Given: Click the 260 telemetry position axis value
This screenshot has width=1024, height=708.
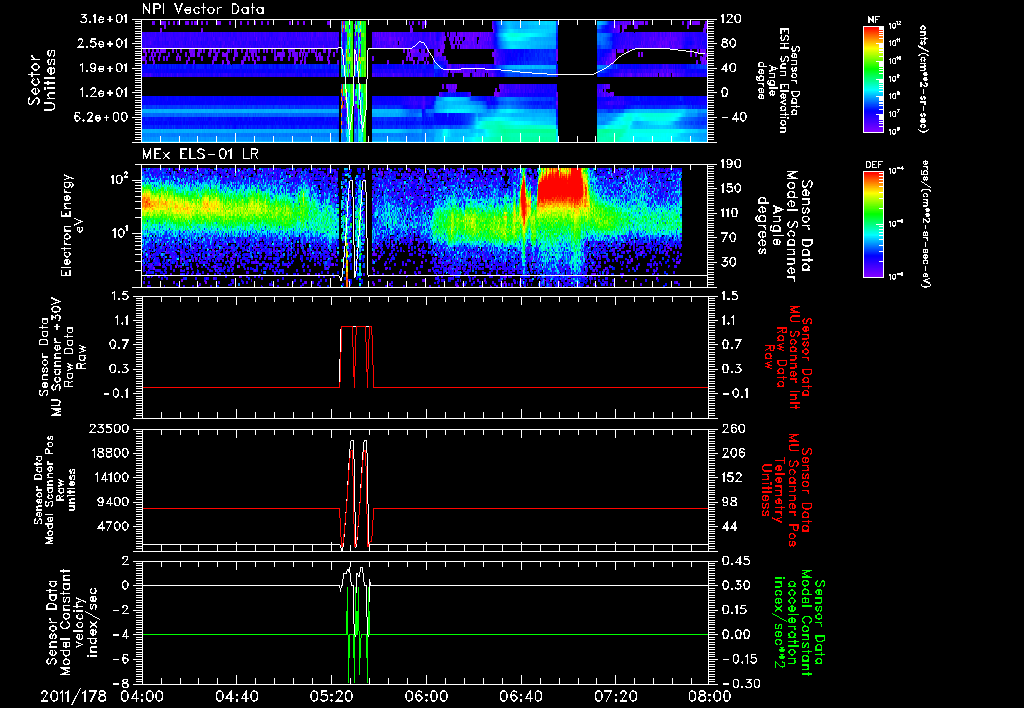Looking at the screenshot, I should click(732, 429).
